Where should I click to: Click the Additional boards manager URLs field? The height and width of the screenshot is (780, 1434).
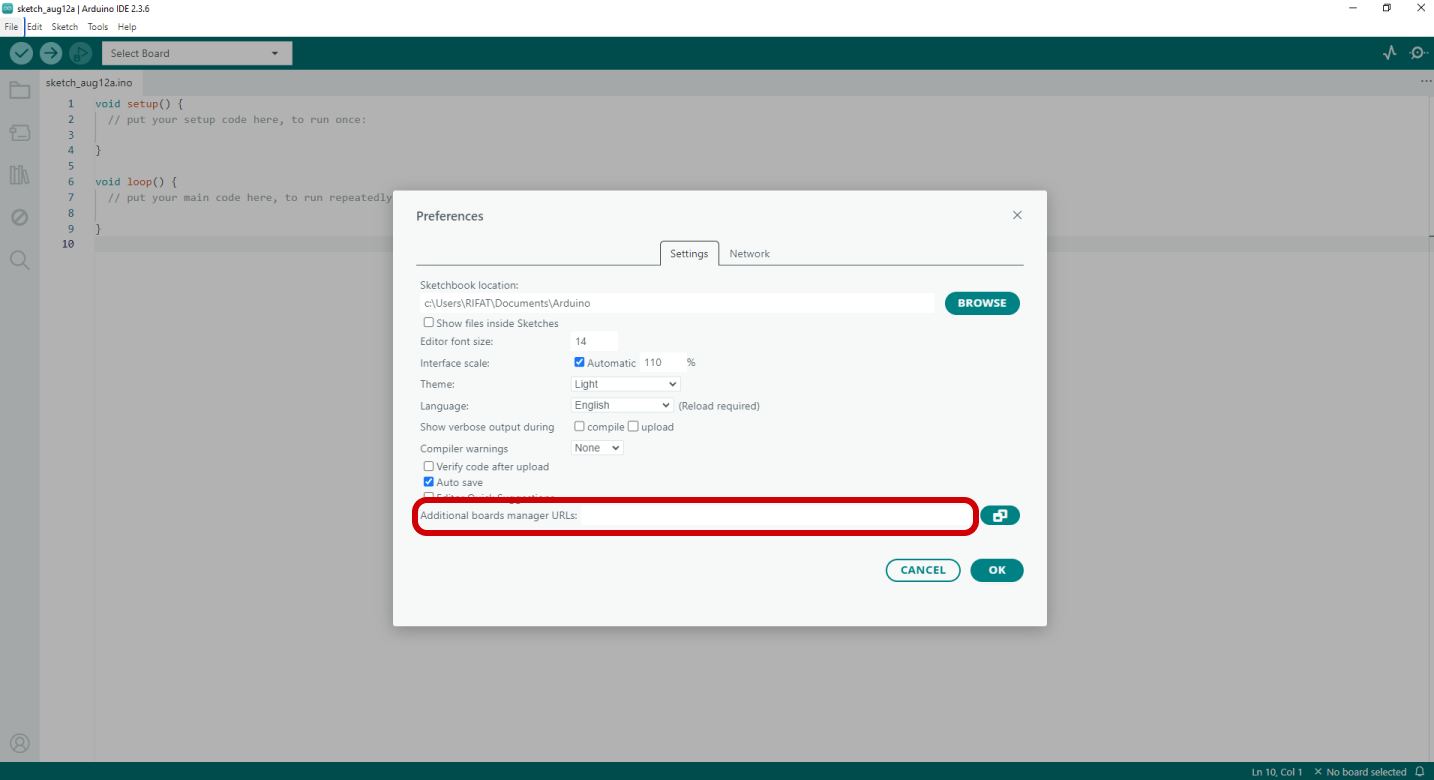(776, 516)
